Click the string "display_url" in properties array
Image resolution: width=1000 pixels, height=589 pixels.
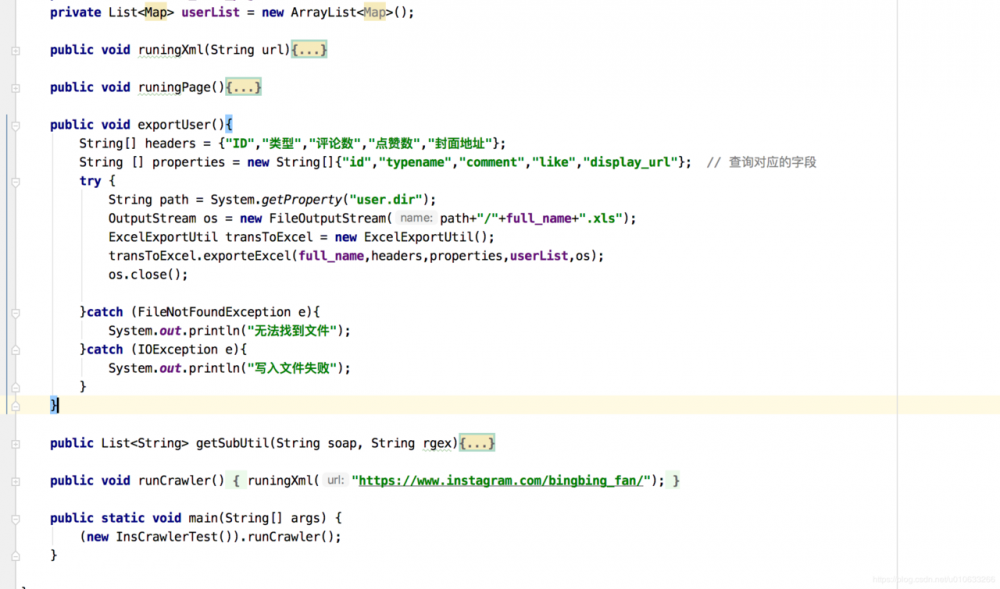pyautogui.click(x=630, y=162)
